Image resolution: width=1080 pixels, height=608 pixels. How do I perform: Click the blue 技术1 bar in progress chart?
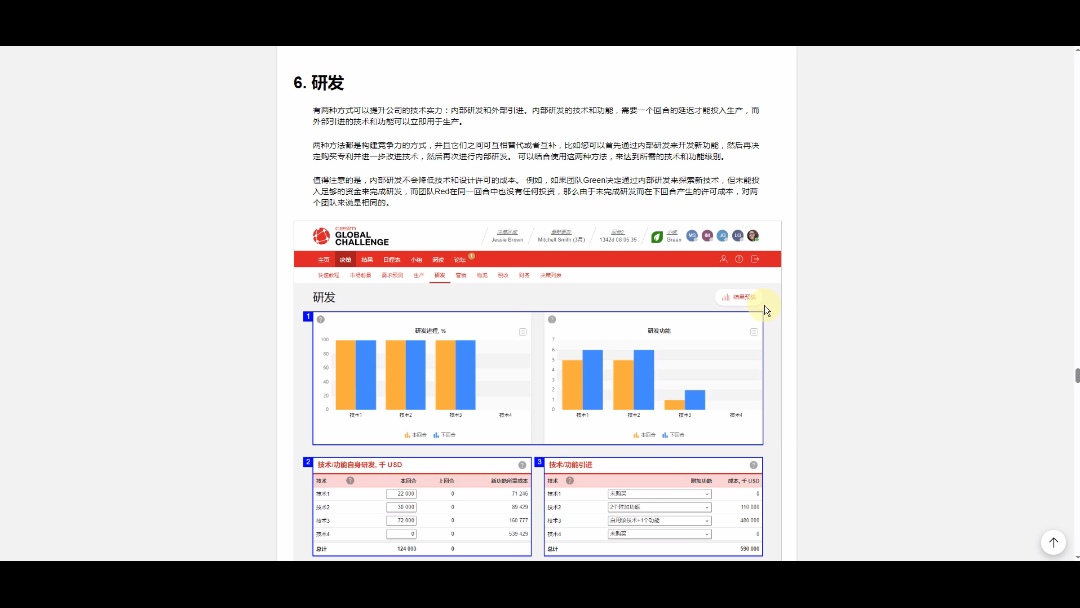tap(366, 375)
